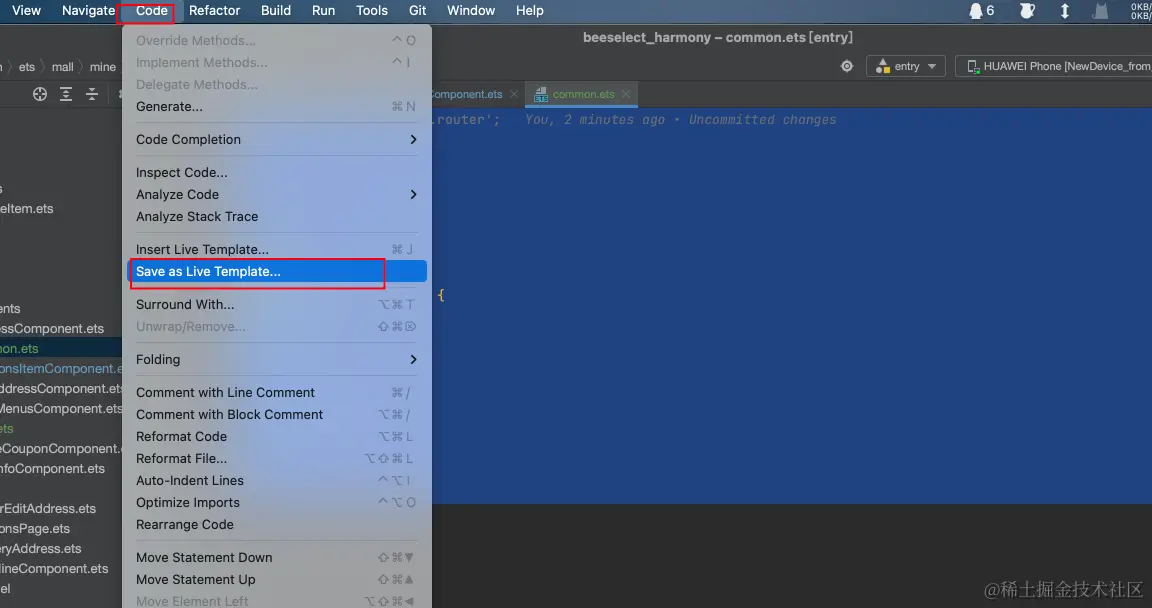Image resolution: width=1152 pixels, height=608 pixels.
Task: Expand the Code Completion submenu
Action: tap(276, 140)
